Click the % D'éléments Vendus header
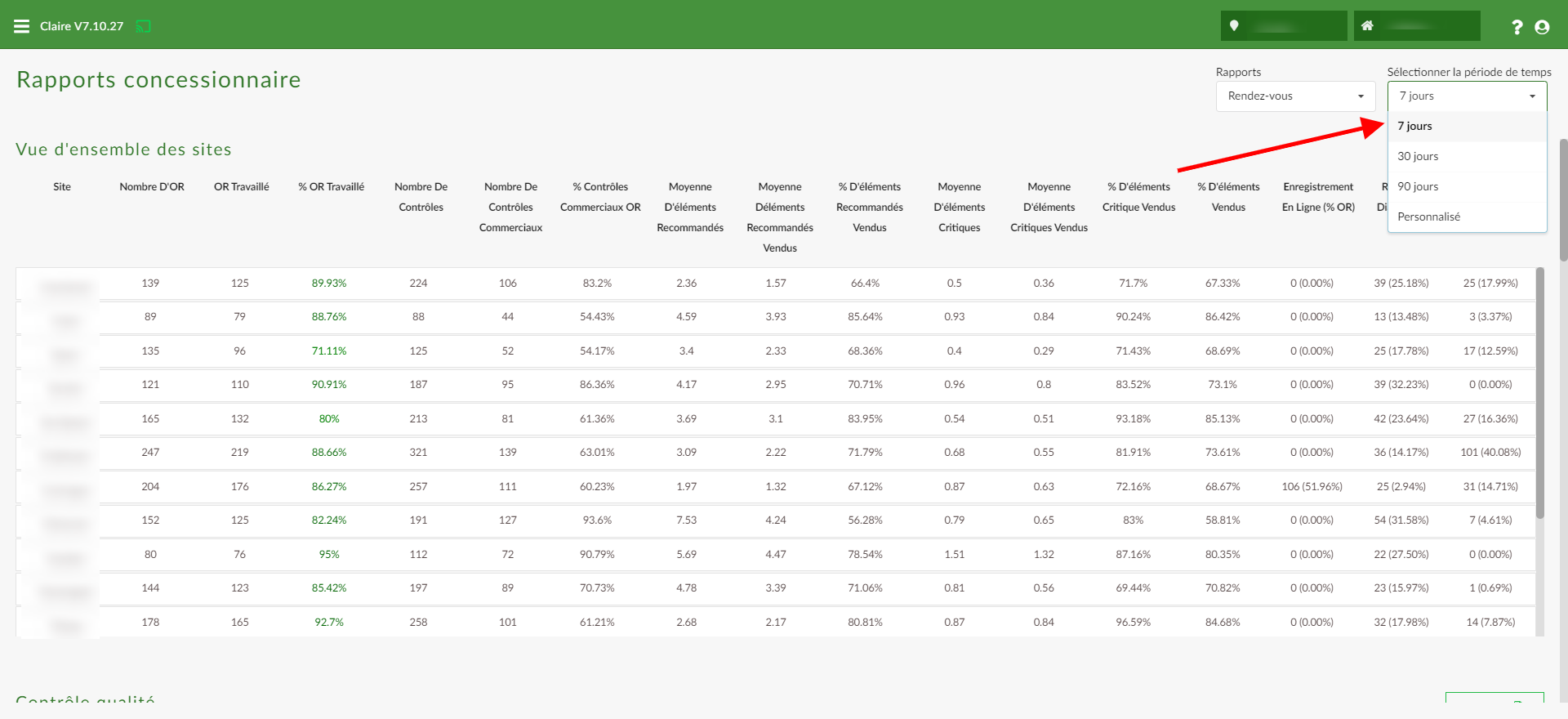This screenshot has width=1568, height=719. tap(1228, 197)
